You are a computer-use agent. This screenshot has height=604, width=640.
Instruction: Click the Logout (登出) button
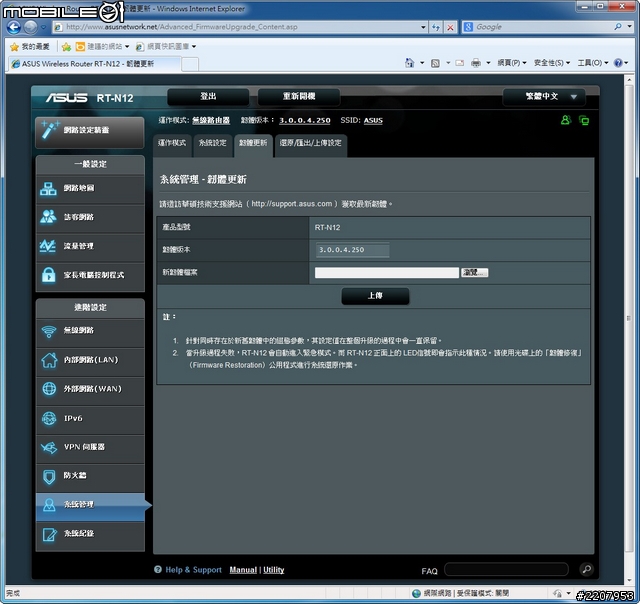coord(208,97)
